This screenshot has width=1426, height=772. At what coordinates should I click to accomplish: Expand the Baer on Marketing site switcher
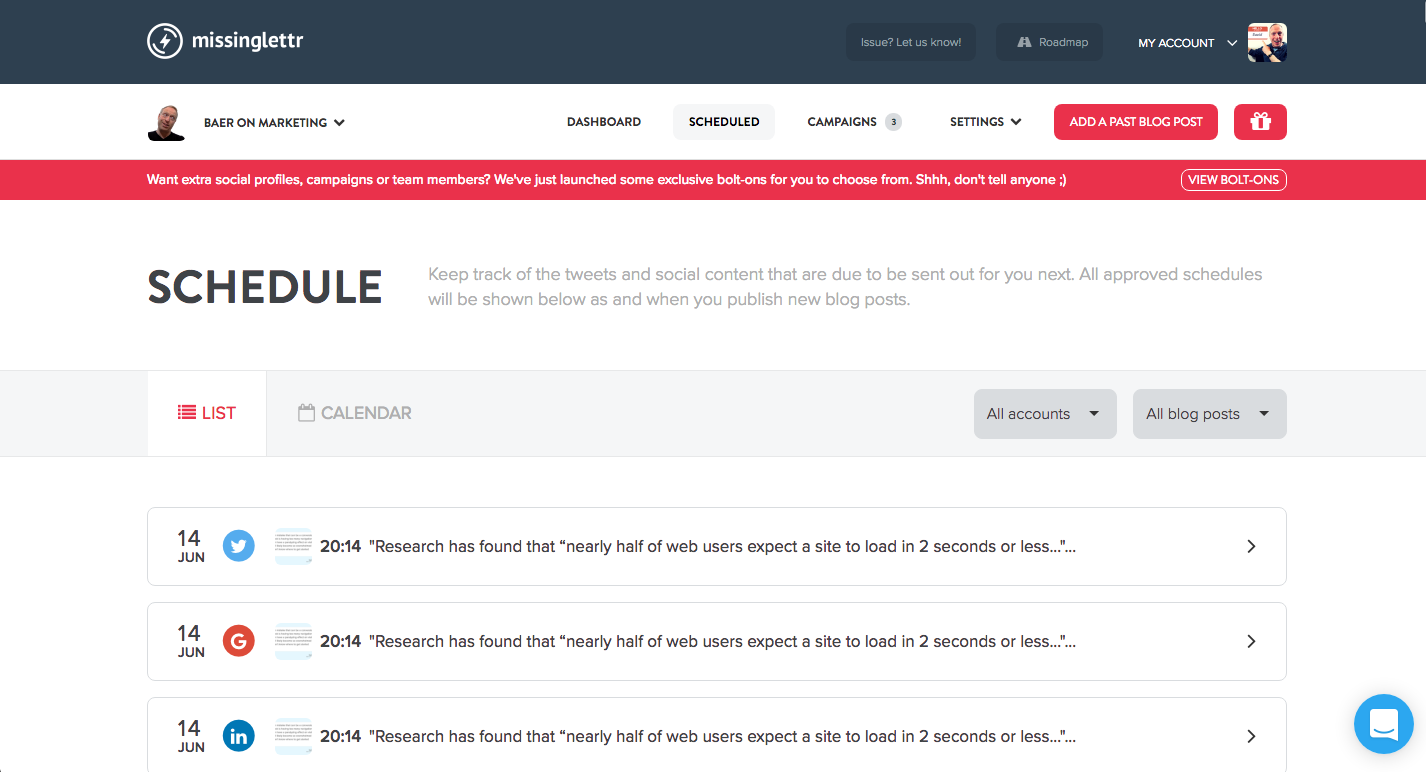click(274, 123)
